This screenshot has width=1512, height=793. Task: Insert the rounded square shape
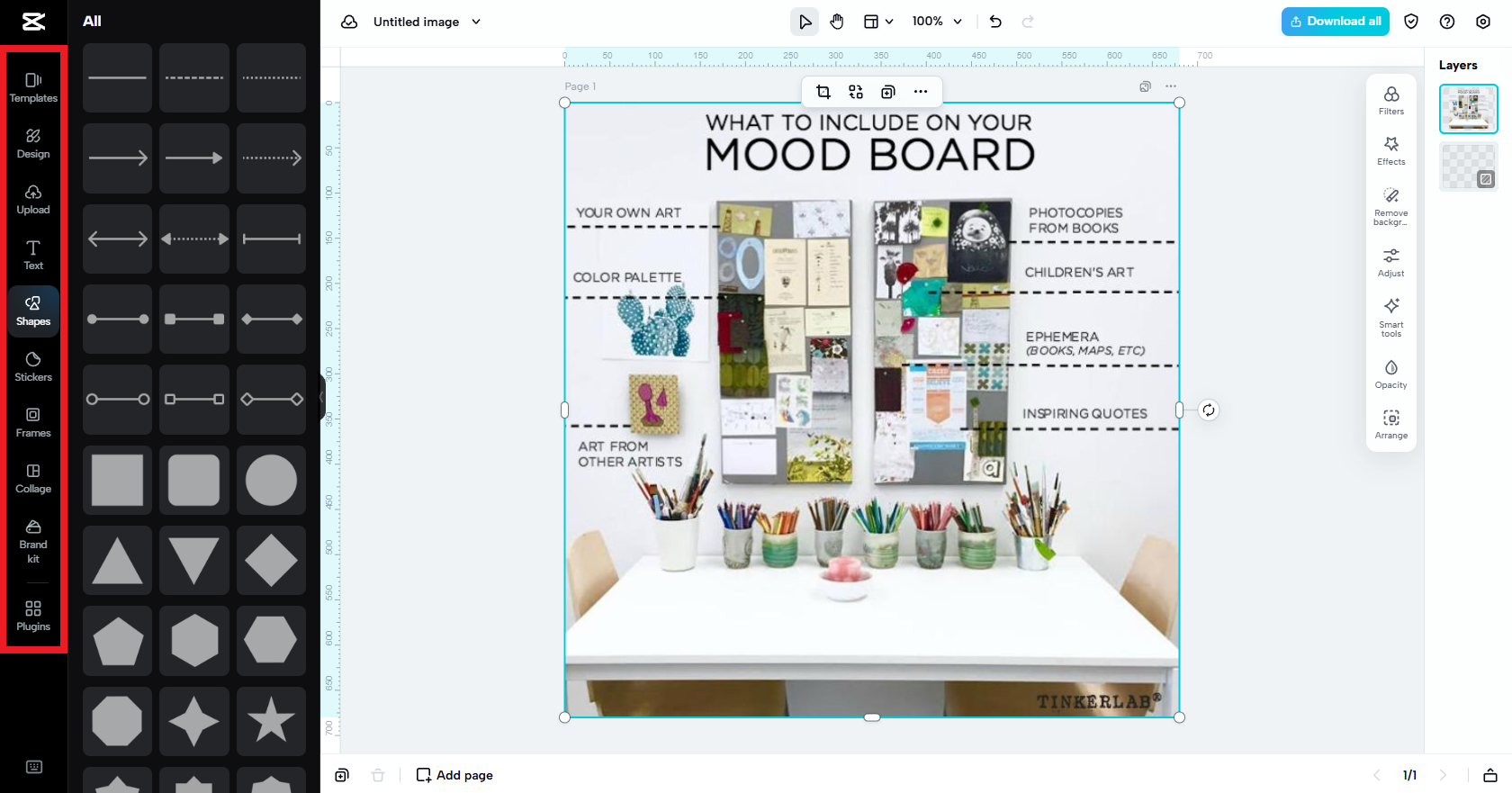(194, 481)
